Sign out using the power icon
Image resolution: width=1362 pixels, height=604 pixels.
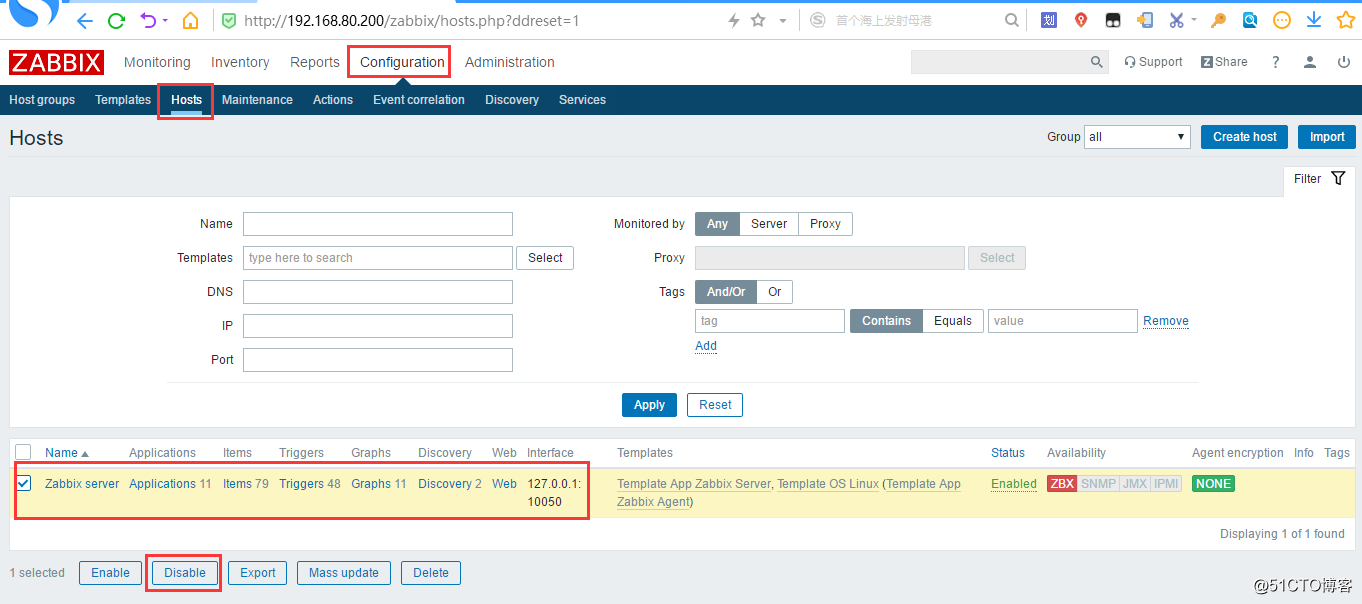coord(1343,62)
